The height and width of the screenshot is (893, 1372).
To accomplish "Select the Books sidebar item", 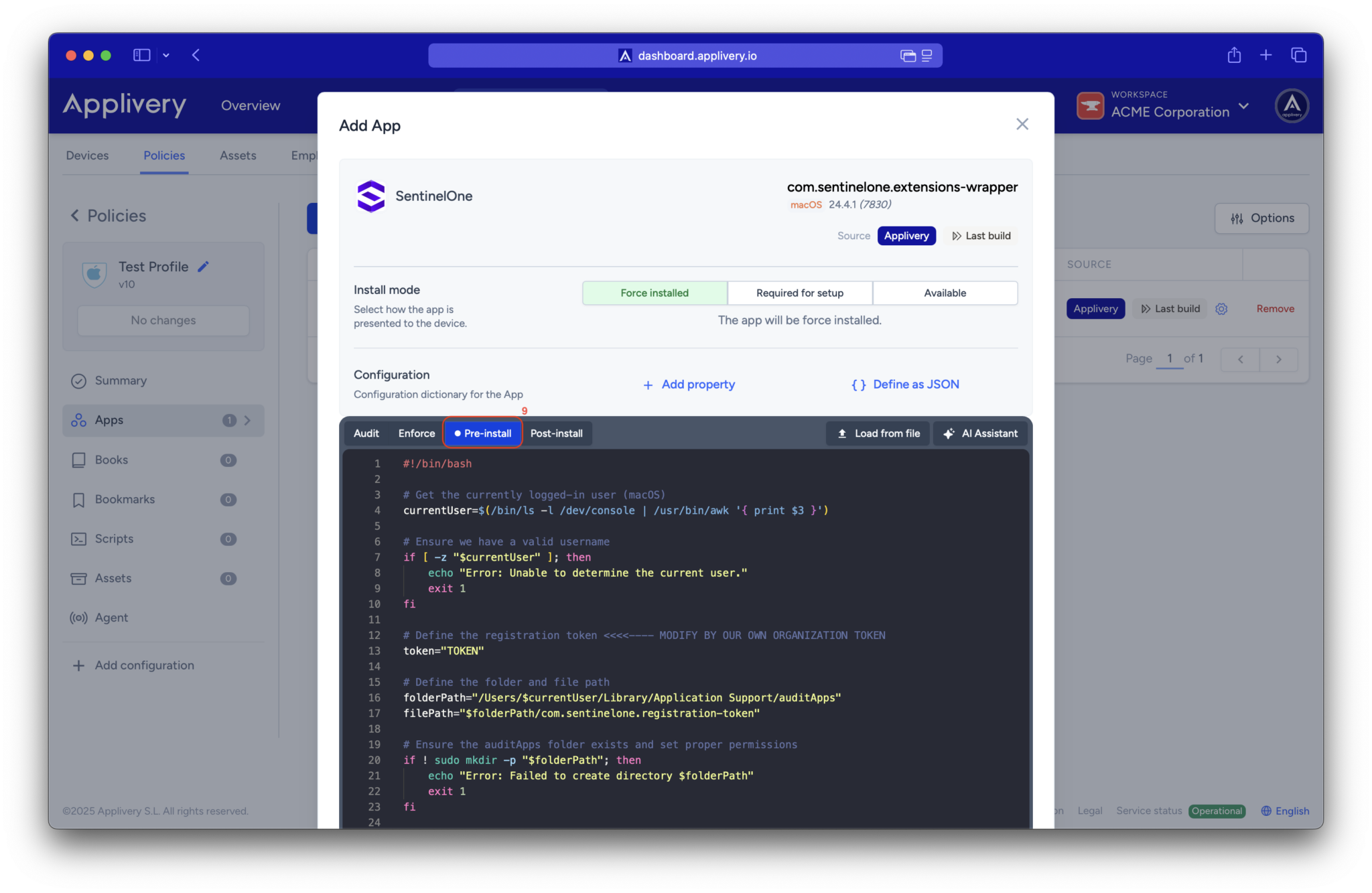I will (x=111, y=460).
